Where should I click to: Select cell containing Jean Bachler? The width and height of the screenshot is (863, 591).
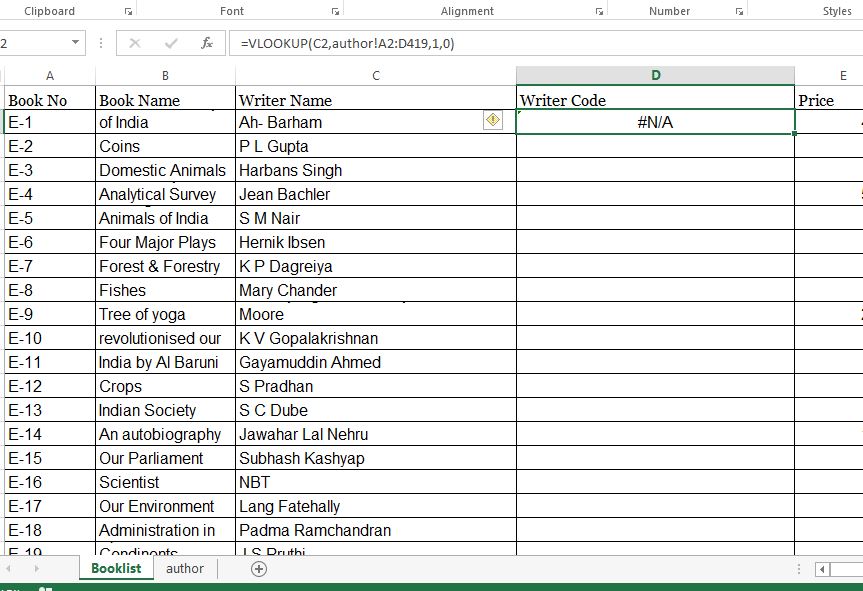click(x=376, y=194)
